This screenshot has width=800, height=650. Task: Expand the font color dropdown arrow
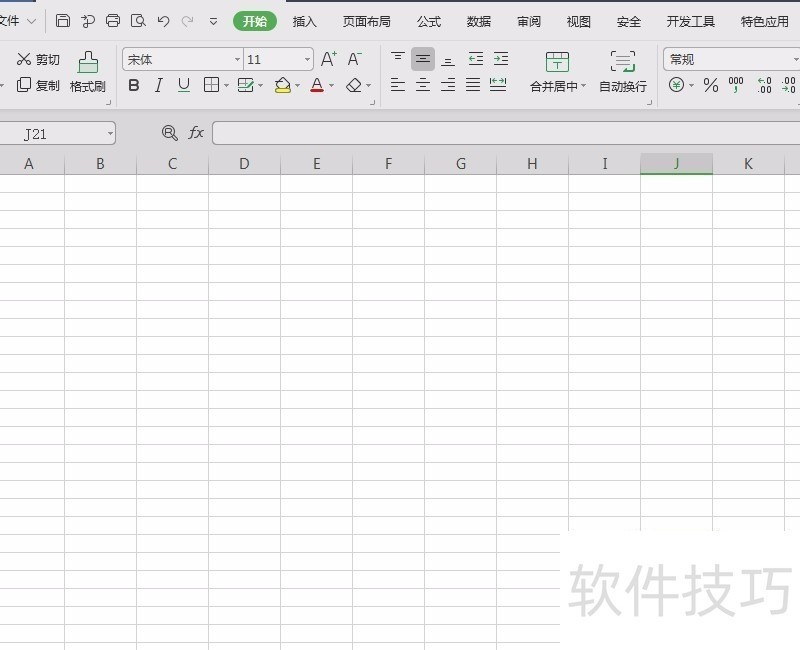332,86
